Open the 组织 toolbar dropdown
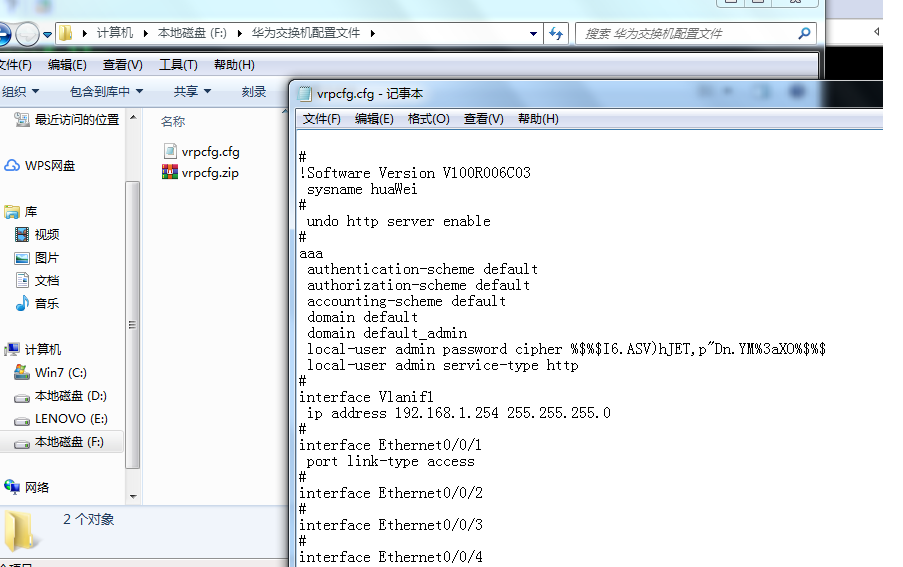This screenshot has width=903, height=567. 20,91
